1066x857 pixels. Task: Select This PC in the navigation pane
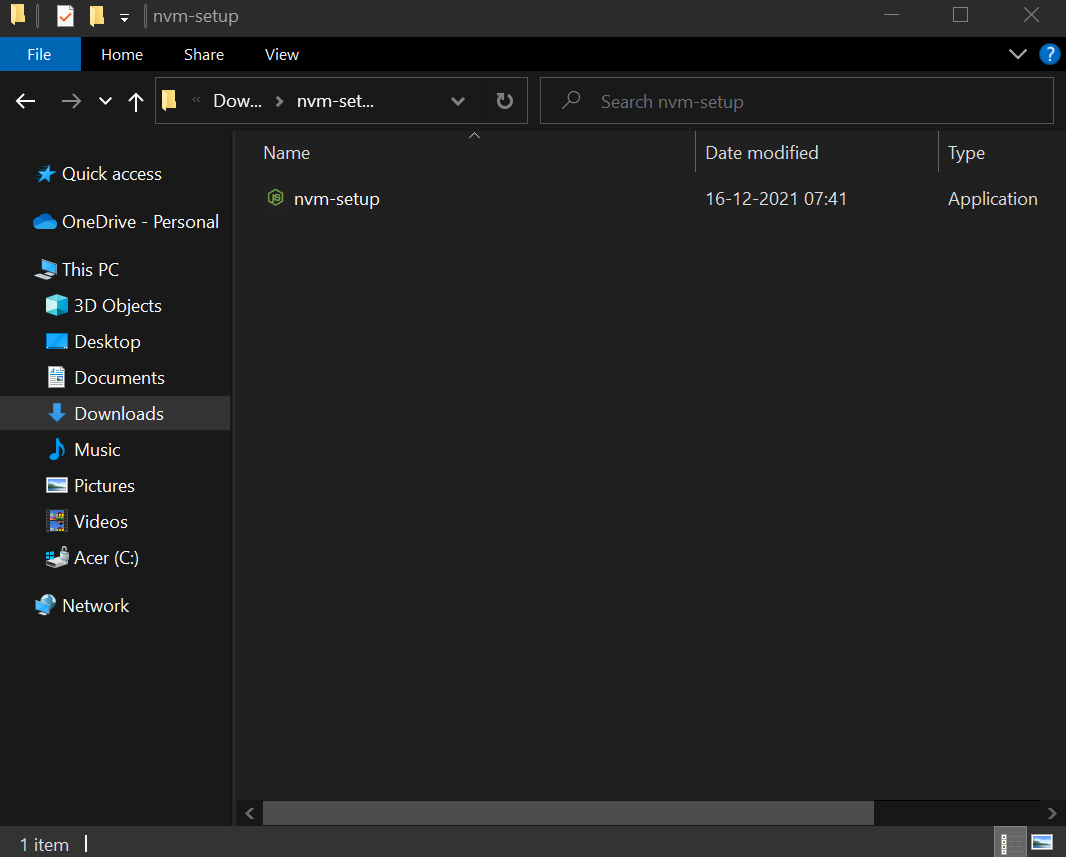(90, 269)
